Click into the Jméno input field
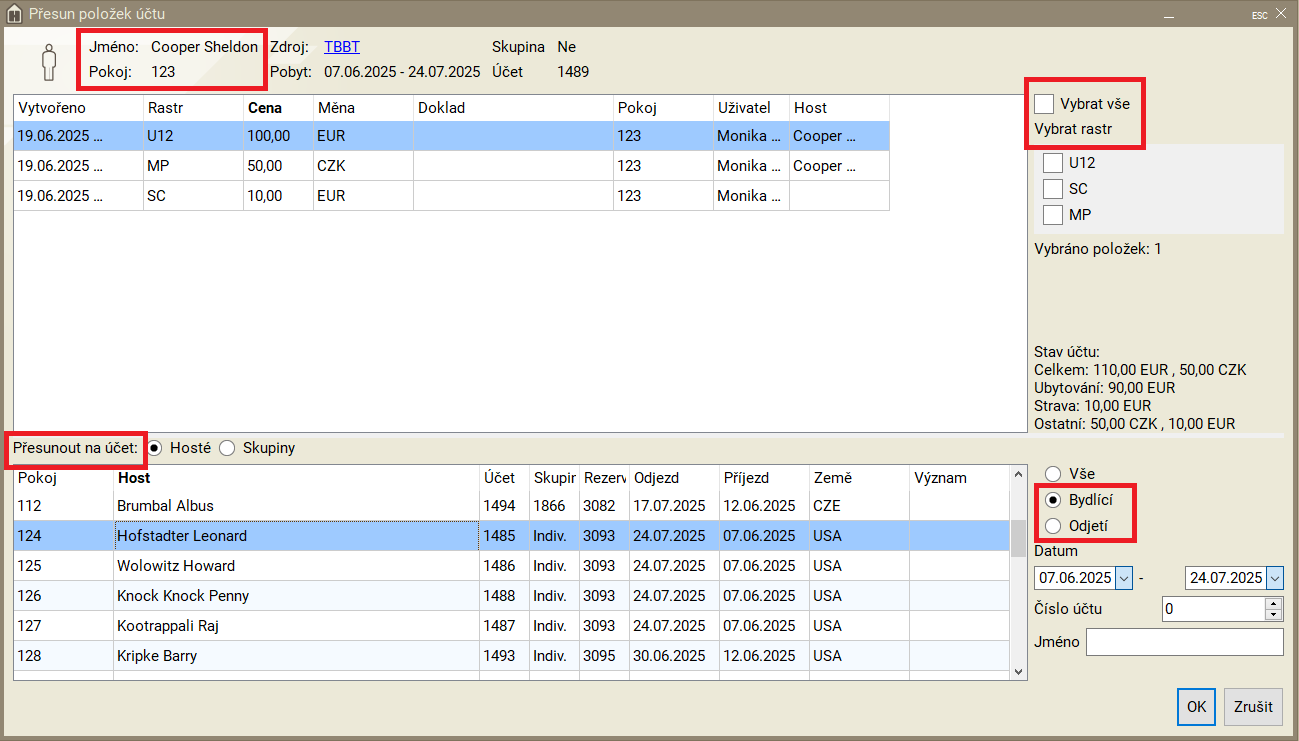Viewport: 1299px width, 741px height. [1184, 642]
